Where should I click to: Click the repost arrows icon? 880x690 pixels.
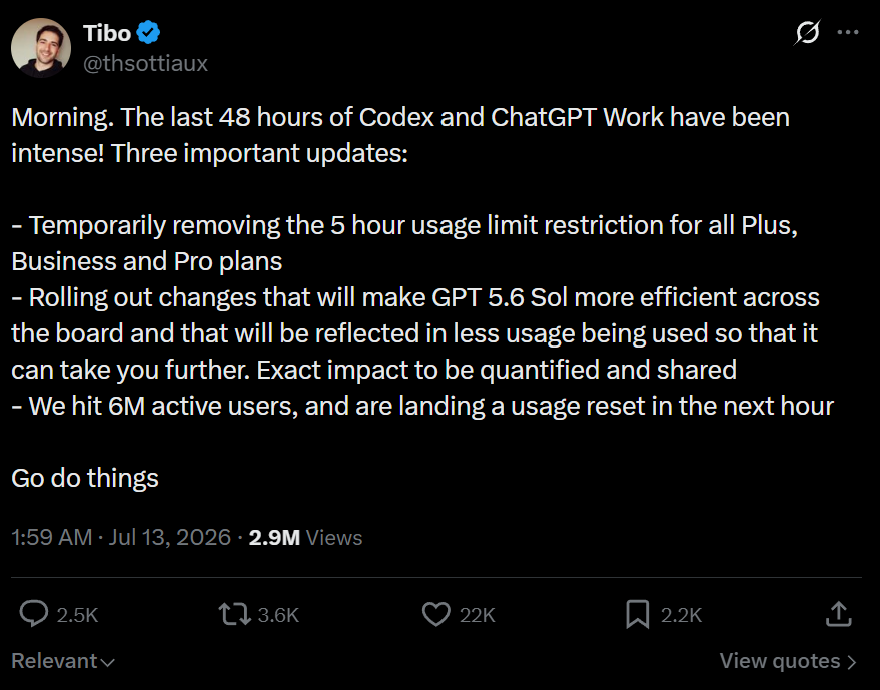(235, 614)
